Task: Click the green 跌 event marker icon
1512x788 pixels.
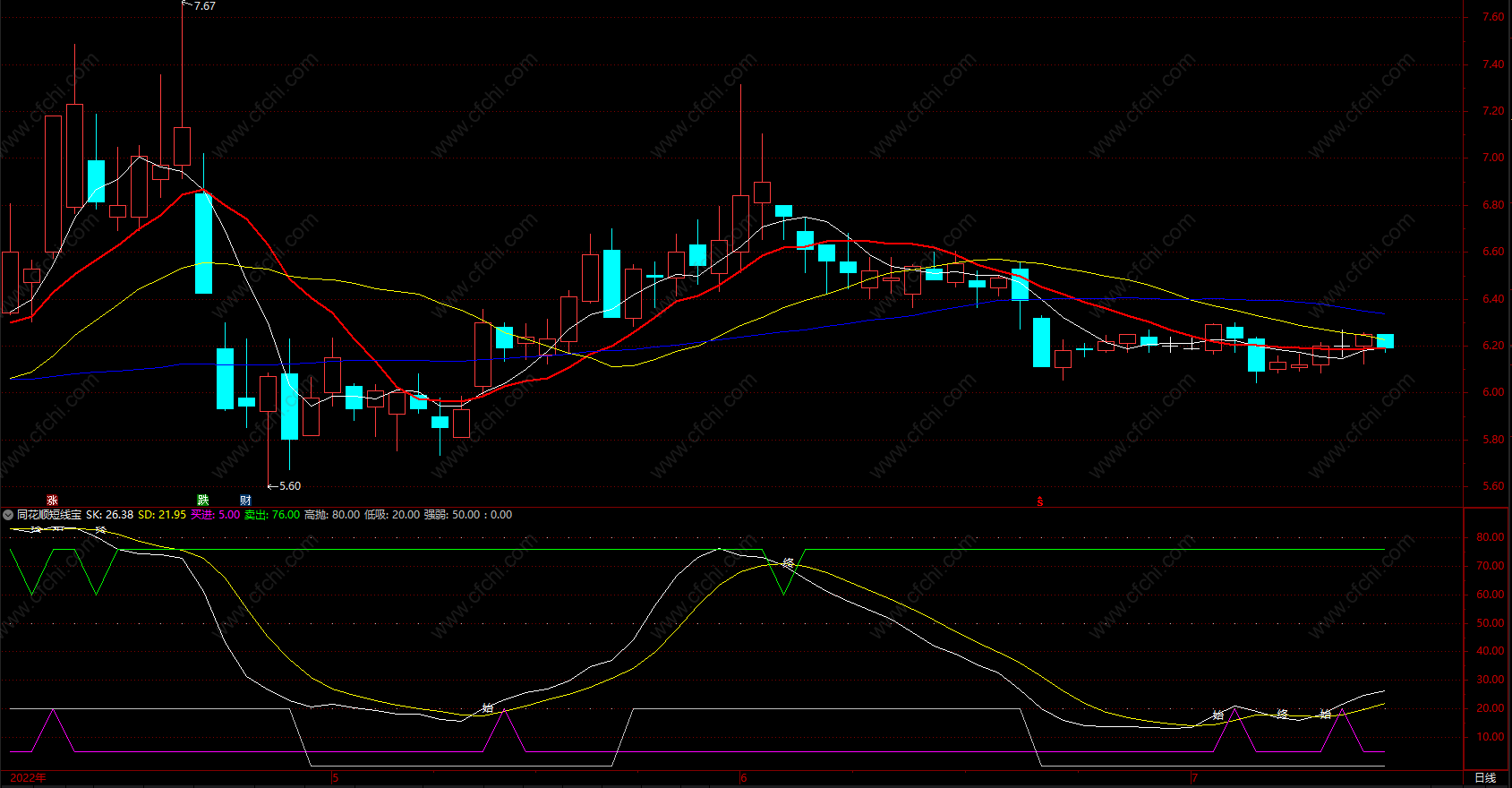Action: click(203, 501)
